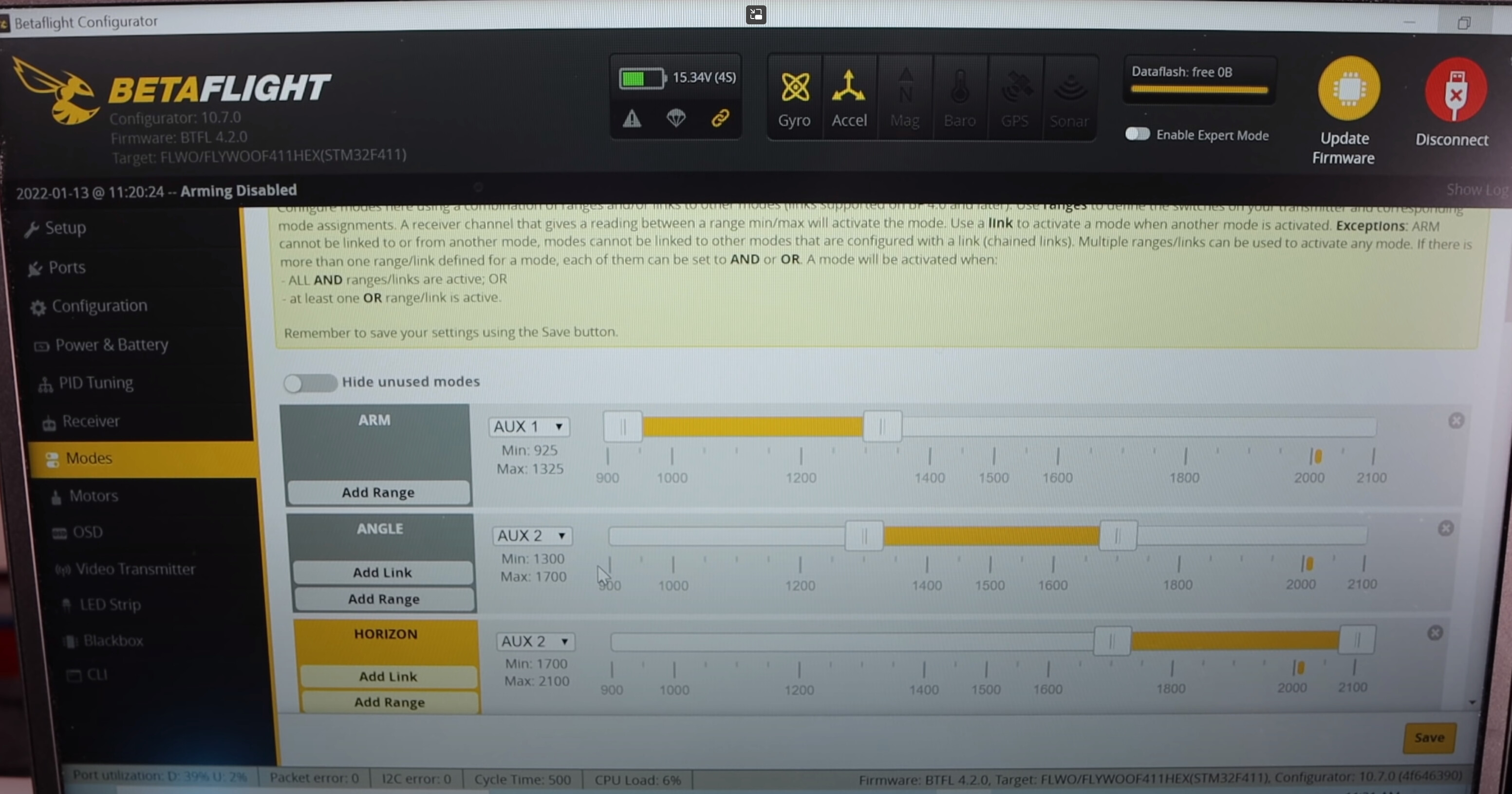This screenshot has height=794, width=1512.
Task: Click the failsafe parachute icon
Action: pyautogui.click(x=676, y=119)
